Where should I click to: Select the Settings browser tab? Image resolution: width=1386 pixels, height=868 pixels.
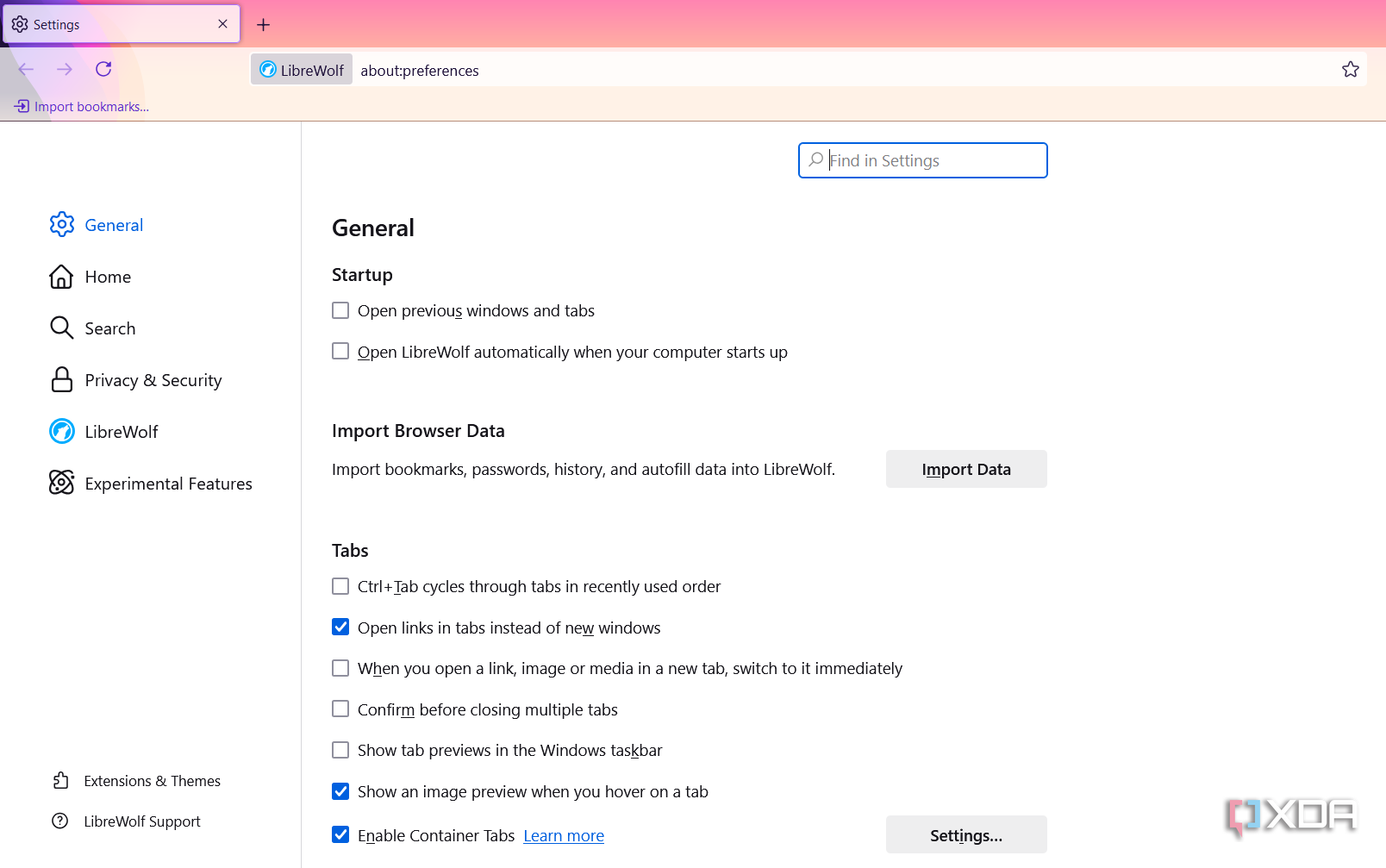pos(121,24)
